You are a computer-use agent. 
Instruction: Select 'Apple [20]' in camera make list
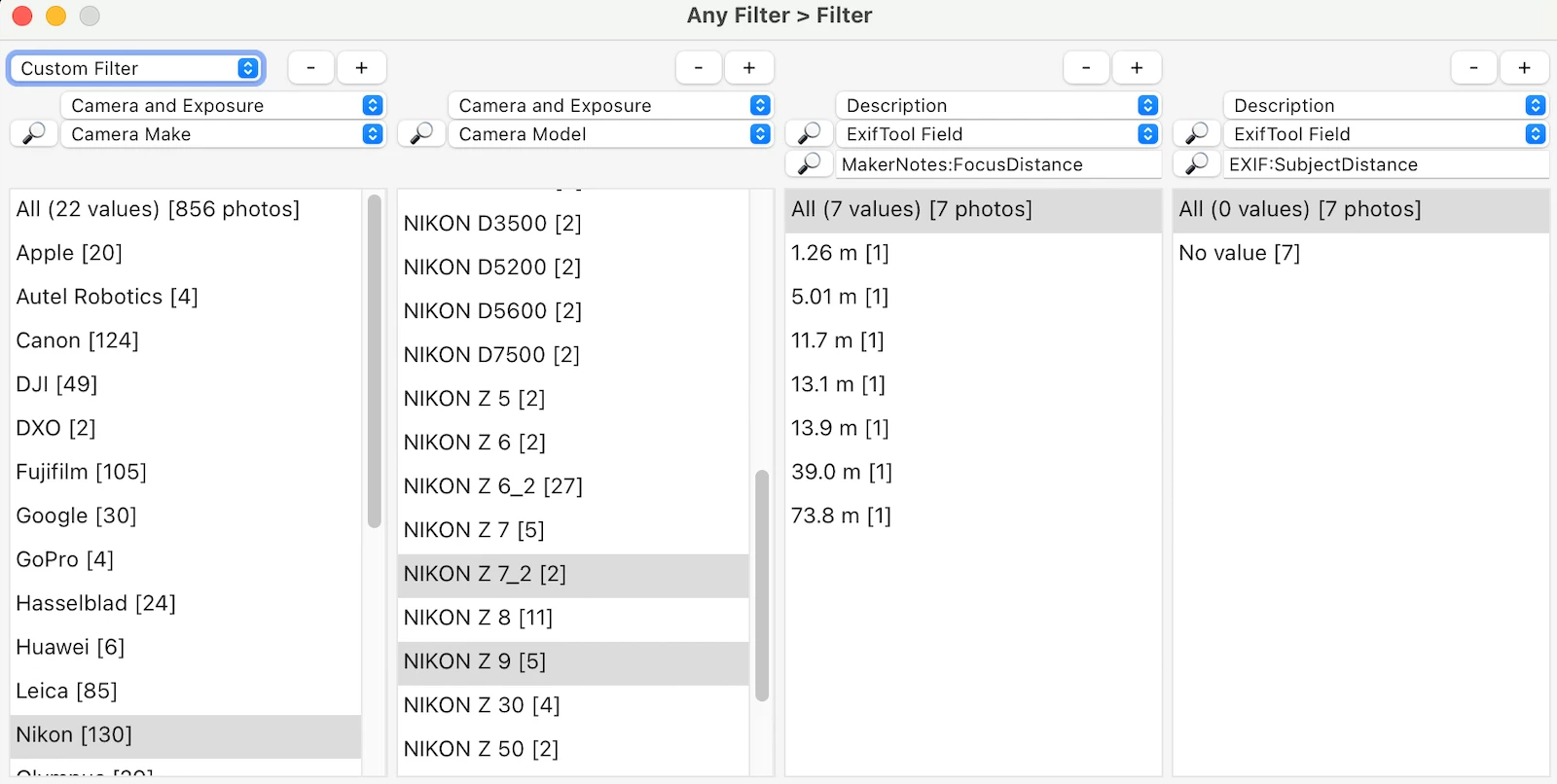click(x=186, y=253)
